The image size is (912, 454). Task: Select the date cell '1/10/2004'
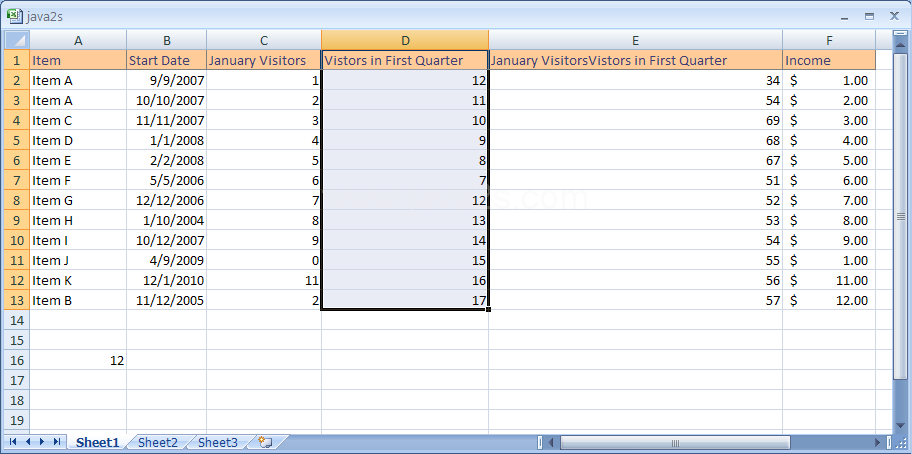point(166,220)
